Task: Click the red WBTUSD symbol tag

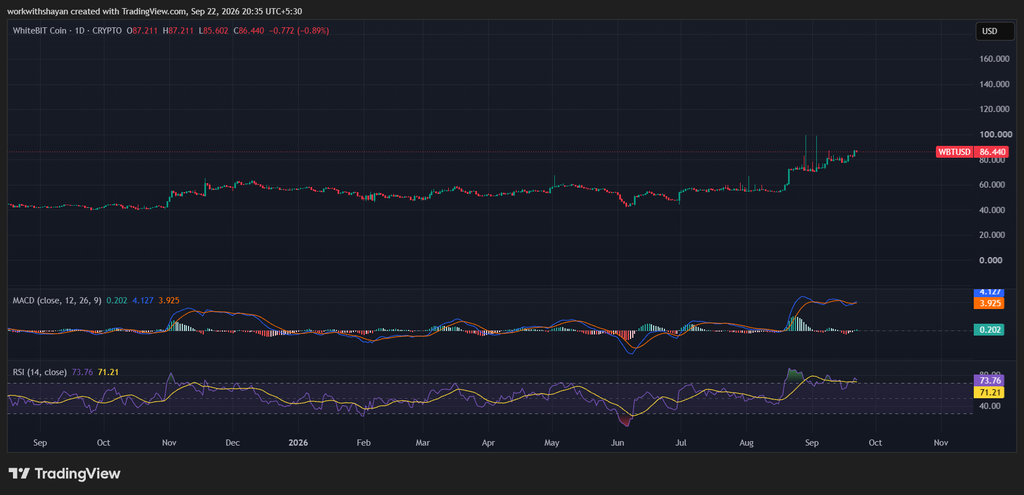Action: click(x=954, y=152)
